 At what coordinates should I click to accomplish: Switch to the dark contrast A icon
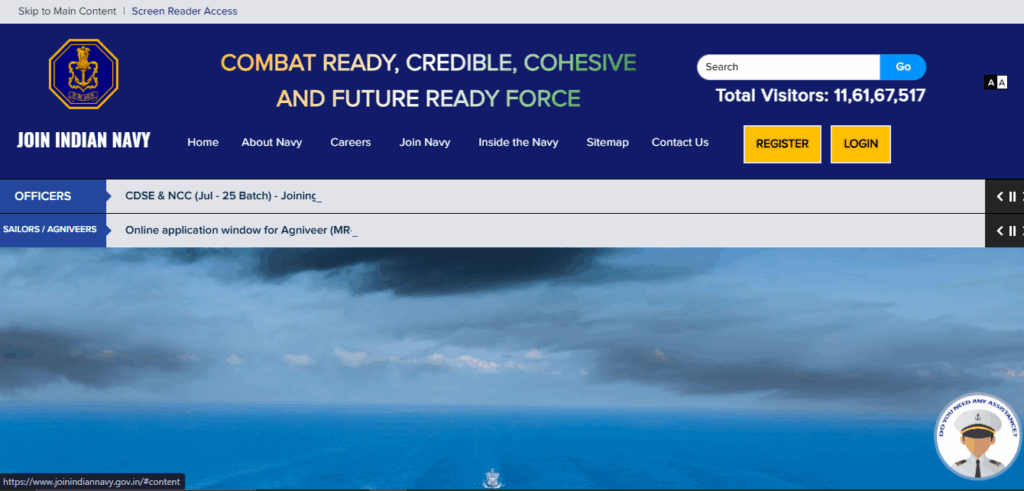pos(990,82)
